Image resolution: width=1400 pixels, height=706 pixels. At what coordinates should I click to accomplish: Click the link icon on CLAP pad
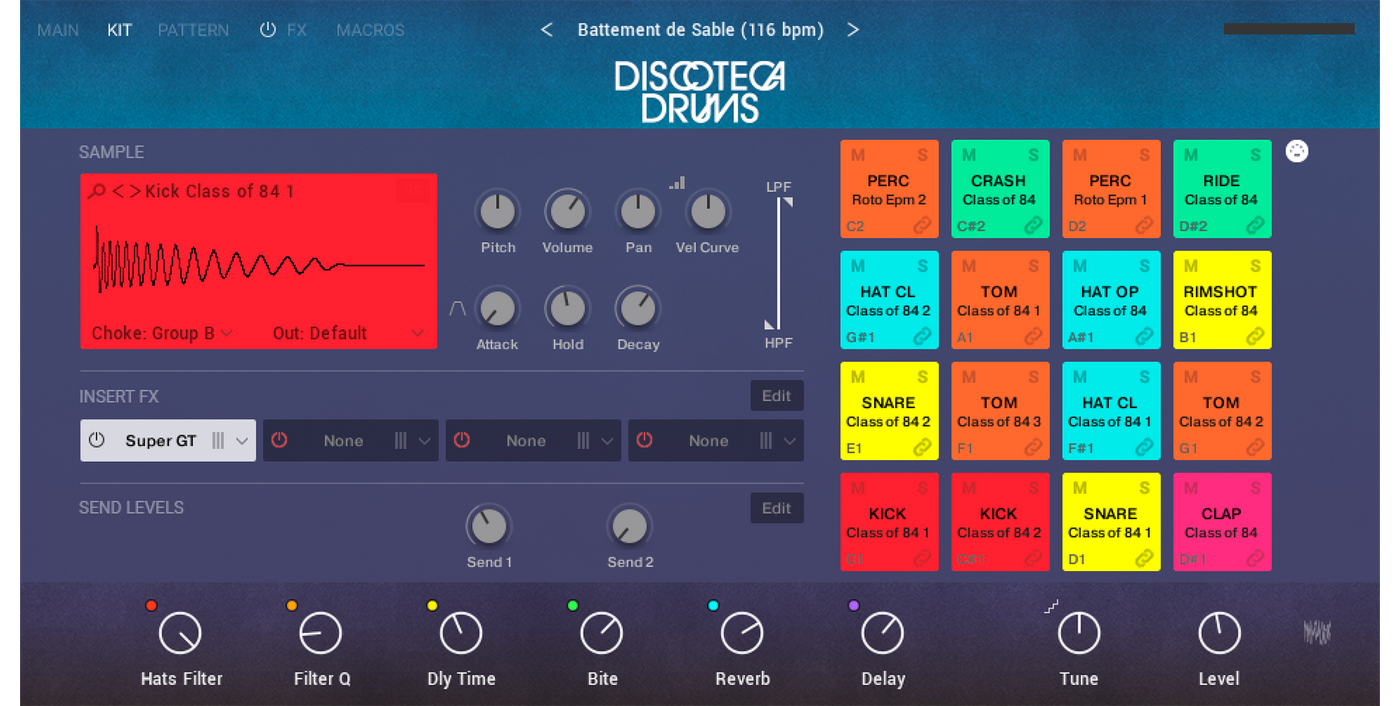pyautogui.click(x=1255, y=559)
